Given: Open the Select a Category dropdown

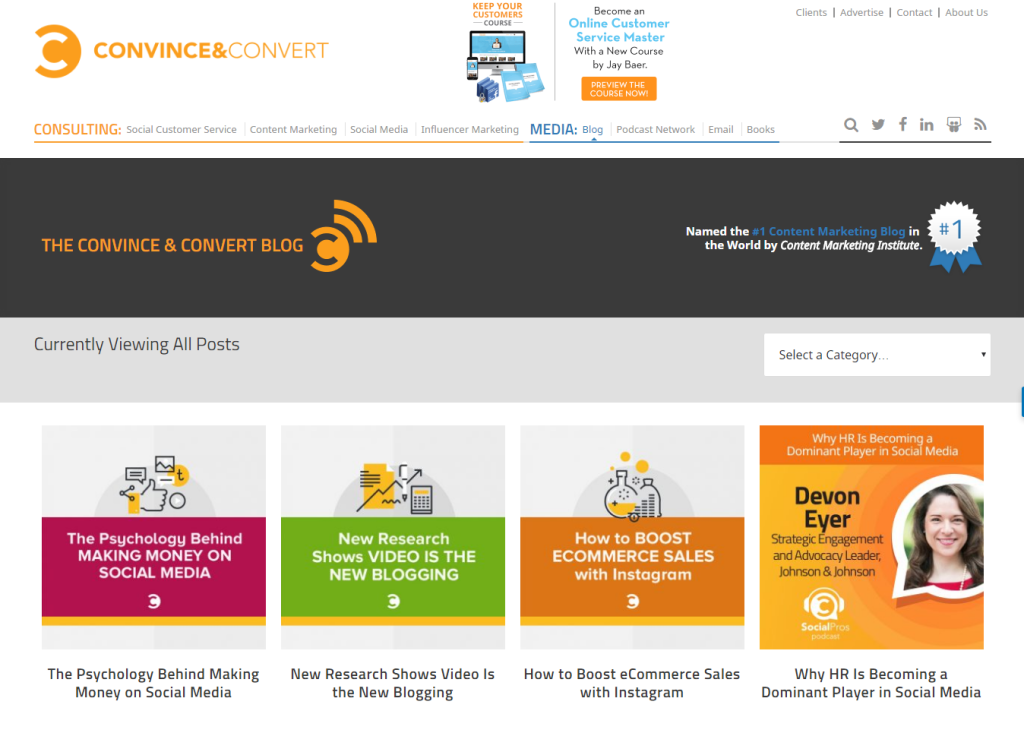Looking at the screenshot, I should click(x=877, y=355).
